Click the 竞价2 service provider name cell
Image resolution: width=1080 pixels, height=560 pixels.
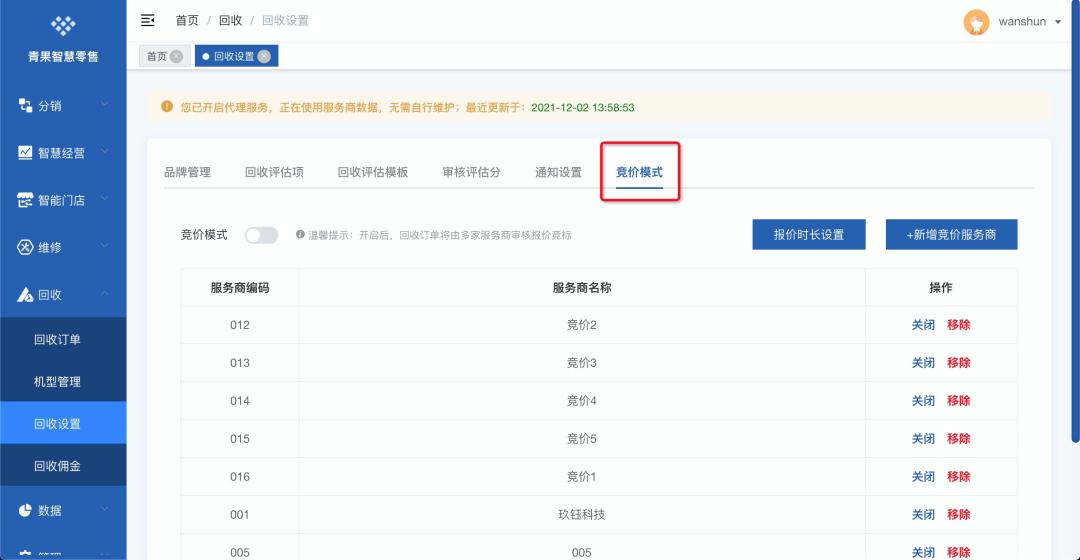582,325
